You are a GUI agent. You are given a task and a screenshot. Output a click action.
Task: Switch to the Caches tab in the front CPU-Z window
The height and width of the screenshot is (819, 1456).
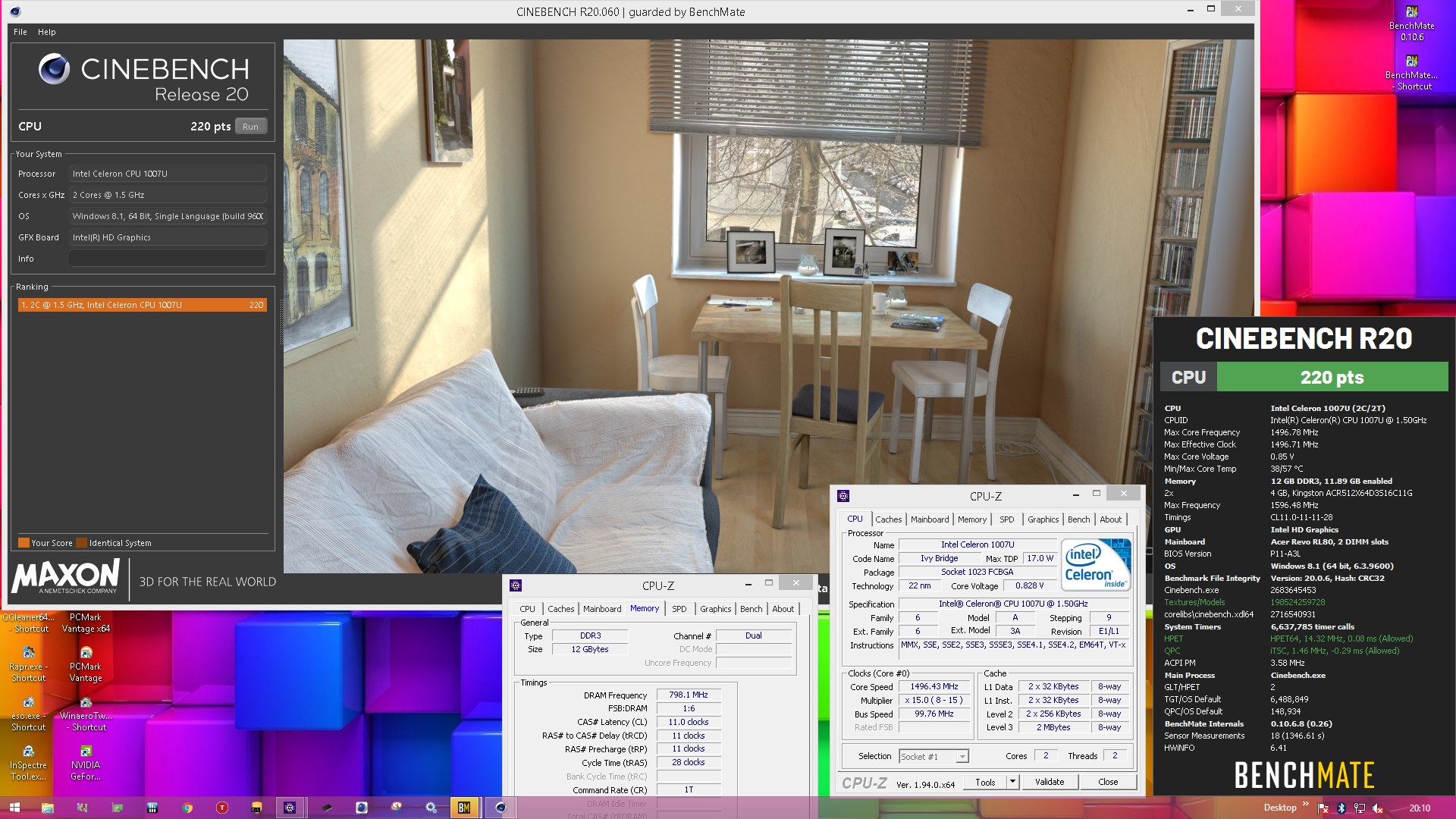point(888,519)
